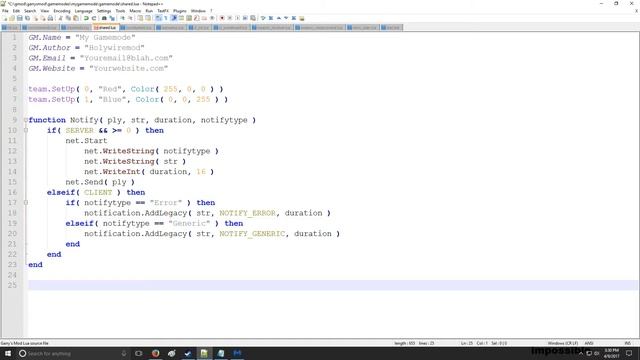Click 'Gary's Mod Lua source file' status text
This screenshot has width=640, height=360.
click(x=24, y=343)
